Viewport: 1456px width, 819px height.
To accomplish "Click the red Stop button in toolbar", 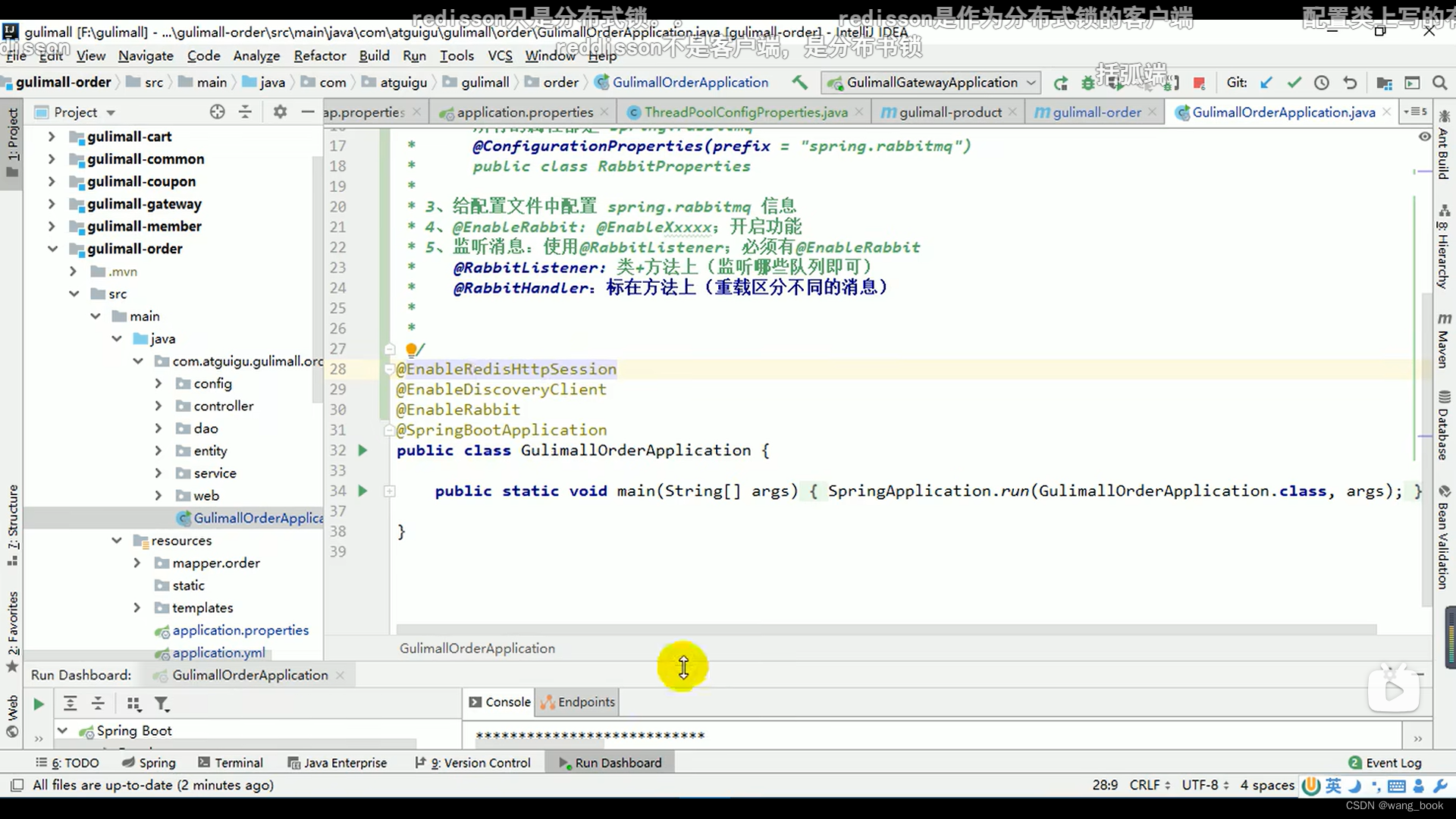I will click(1199, 83).
